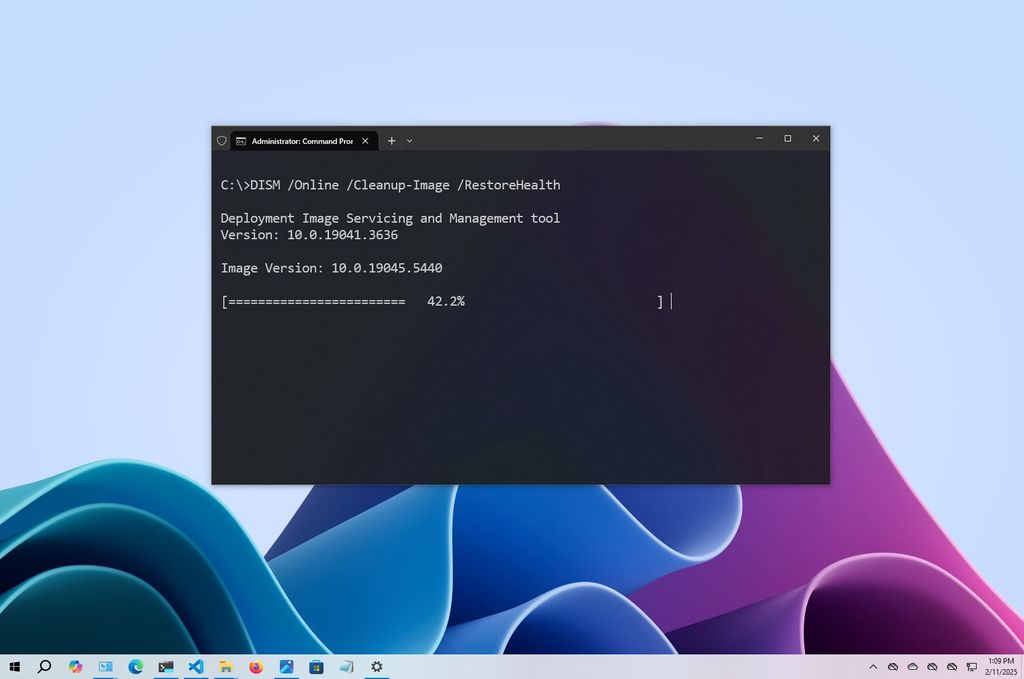Open Windows Settings from the taskbar

(377, 667)
